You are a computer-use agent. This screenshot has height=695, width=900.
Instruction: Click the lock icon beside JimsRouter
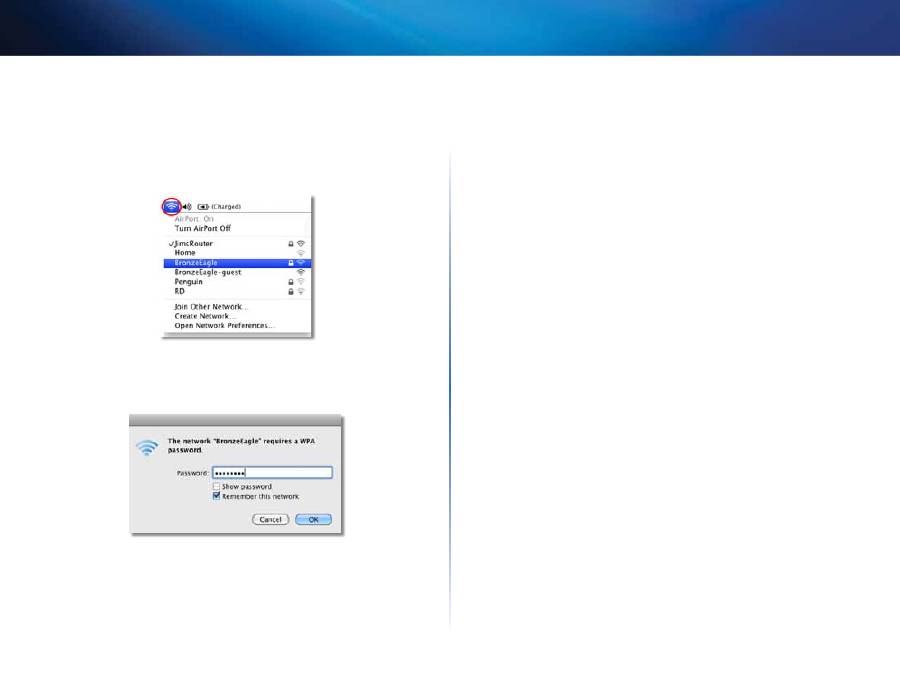point(290,244)
